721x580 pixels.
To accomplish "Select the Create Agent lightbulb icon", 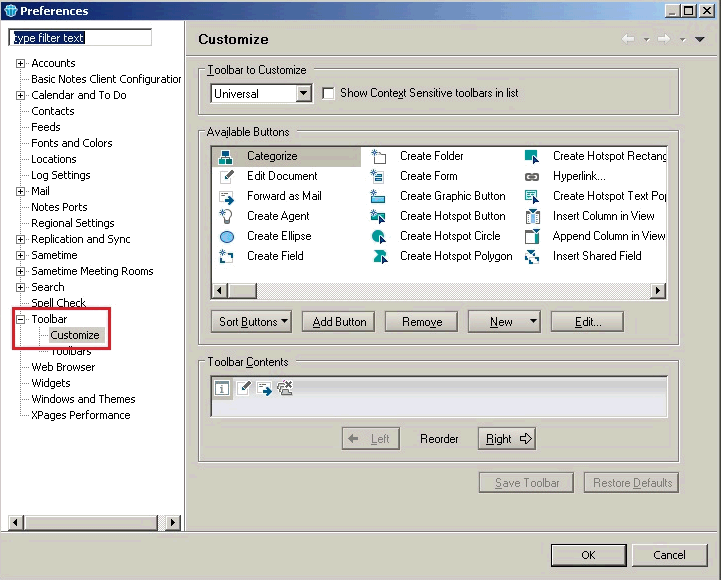I will [x=226, y=216].
